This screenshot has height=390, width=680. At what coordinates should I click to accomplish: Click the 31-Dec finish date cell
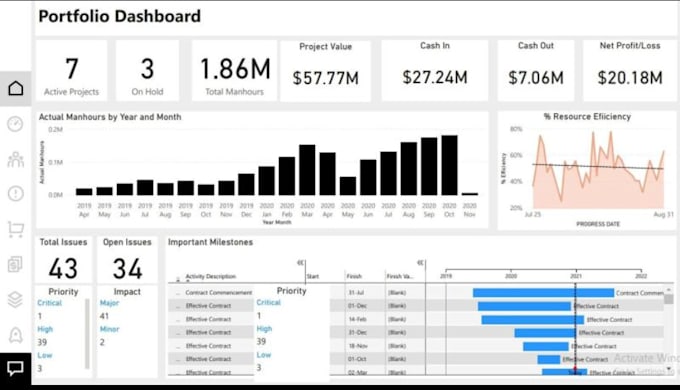point(358,332)
